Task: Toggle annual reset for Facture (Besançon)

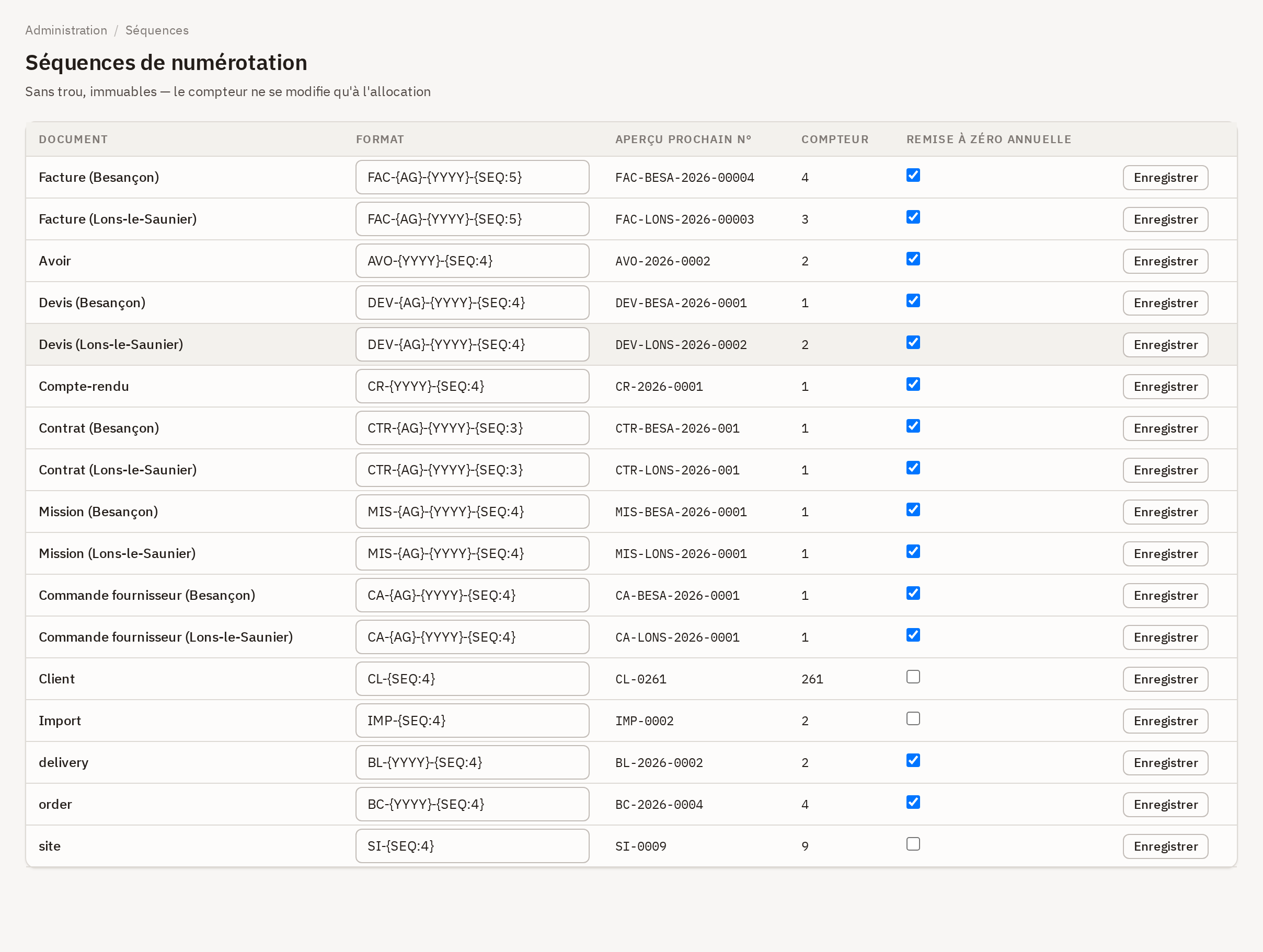Action: click(x=913, y=175)
